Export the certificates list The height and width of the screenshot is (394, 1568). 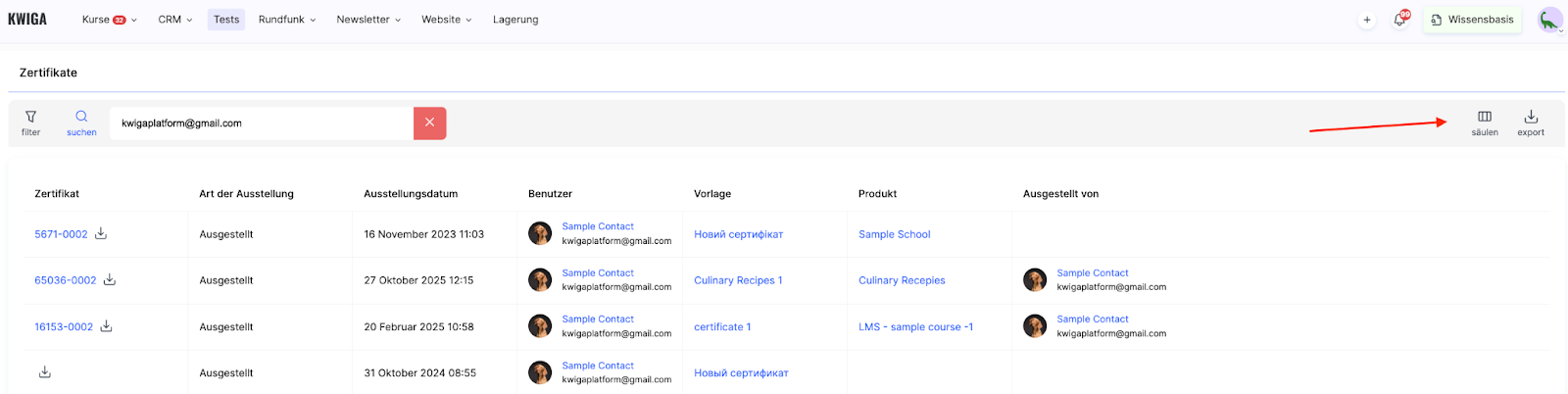[1530, 123]
